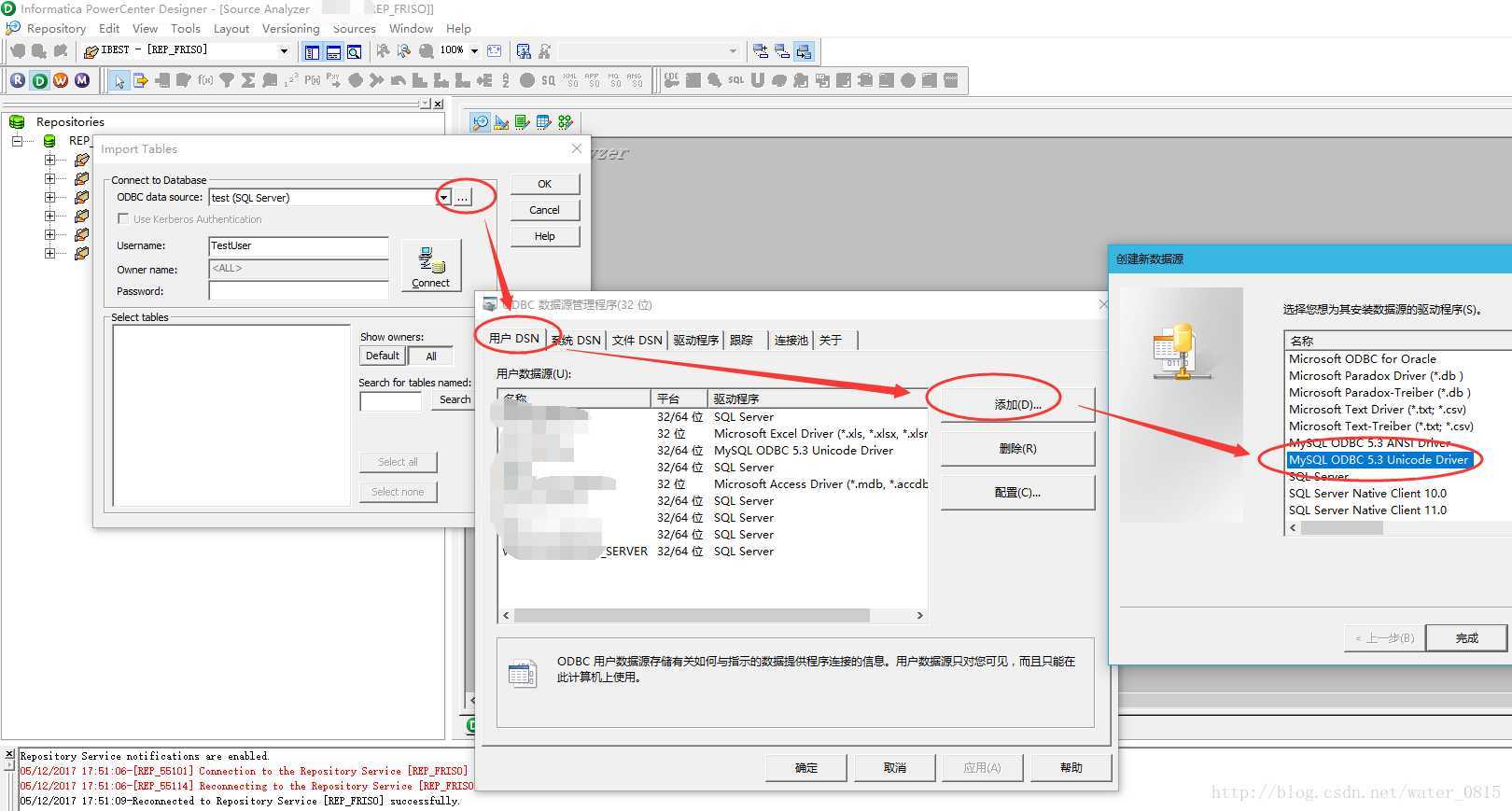1512x811 pixels.
Task: Open the Repository Manager (R) icon
Action: pos(18,80)
